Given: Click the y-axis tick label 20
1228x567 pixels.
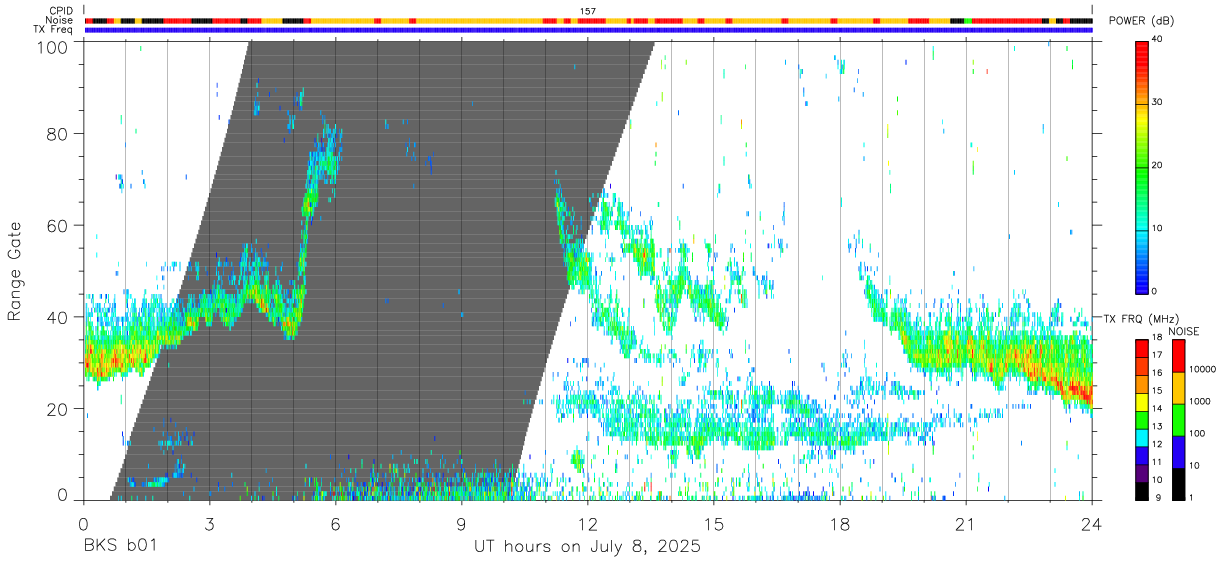Looking at the screenshot, I should (x=59, y=410).
